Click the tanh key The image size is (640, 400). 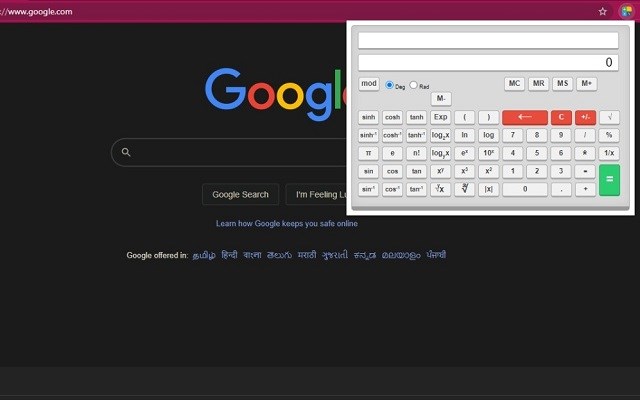tap(416, 117)
